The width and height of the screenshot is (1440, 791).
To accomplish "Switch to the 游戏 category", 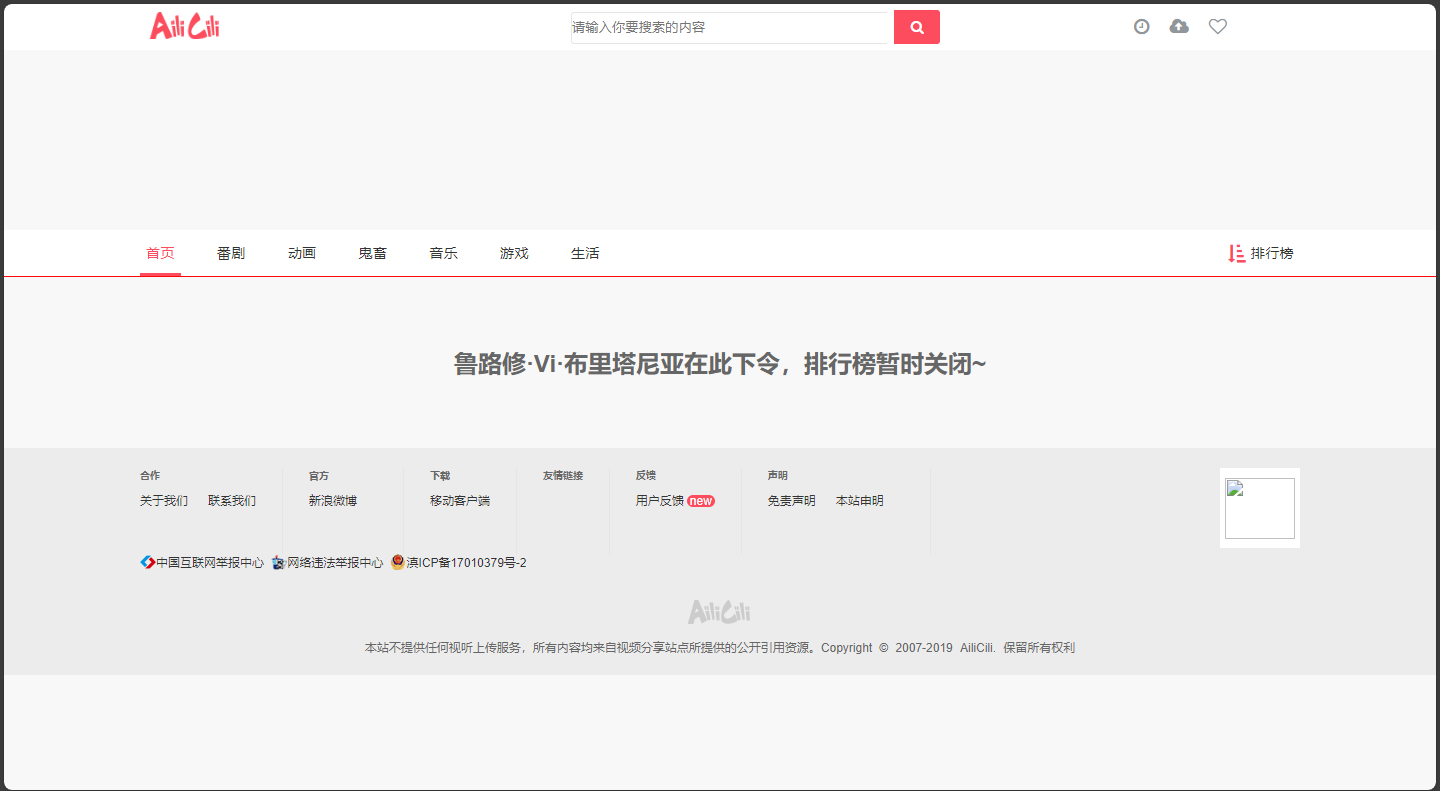I will point(514,254).
